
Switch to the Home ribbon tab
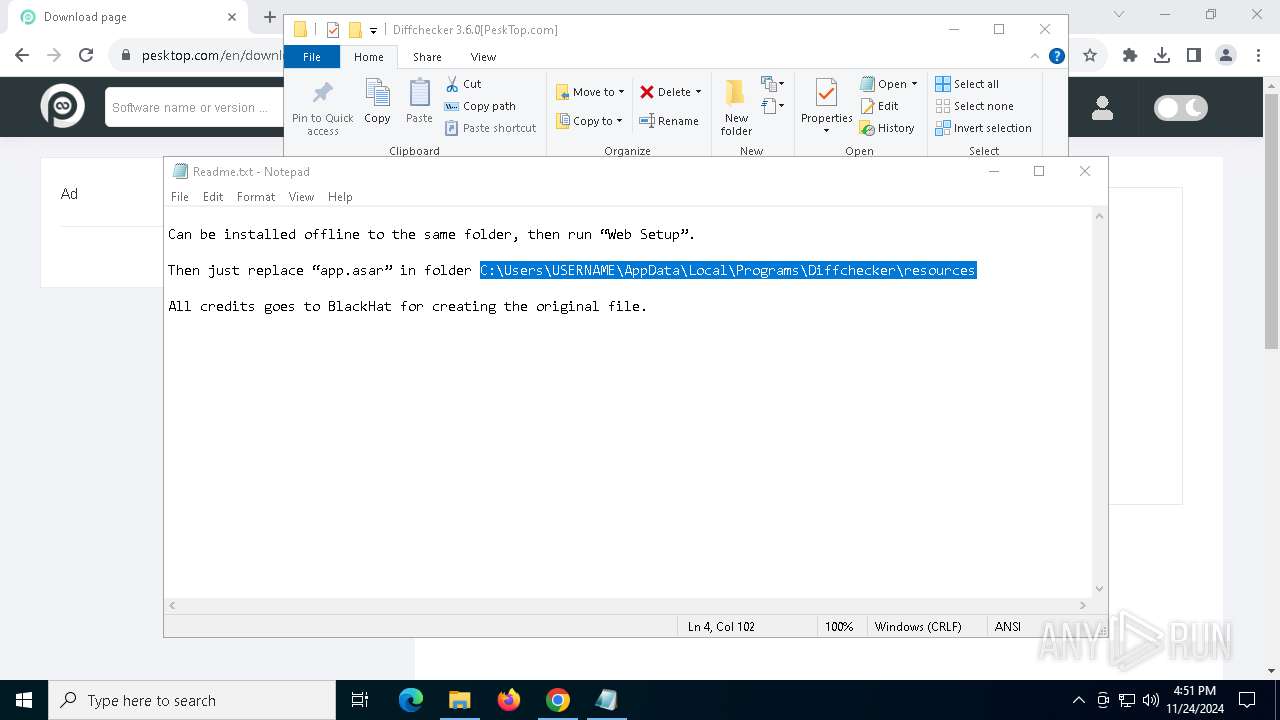pyautogui.click(x=368, y=57)
